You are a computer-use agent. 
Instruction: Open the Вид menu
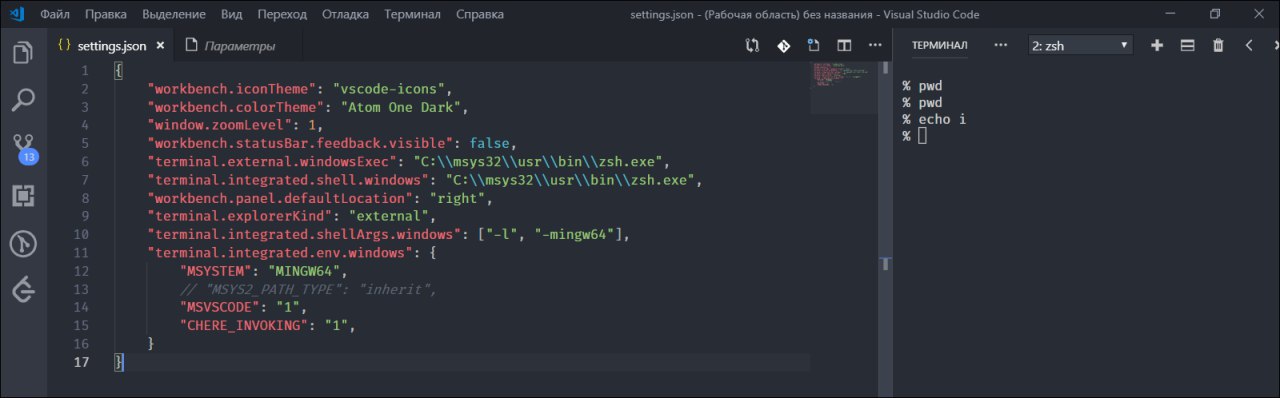(x=231, y=15)
